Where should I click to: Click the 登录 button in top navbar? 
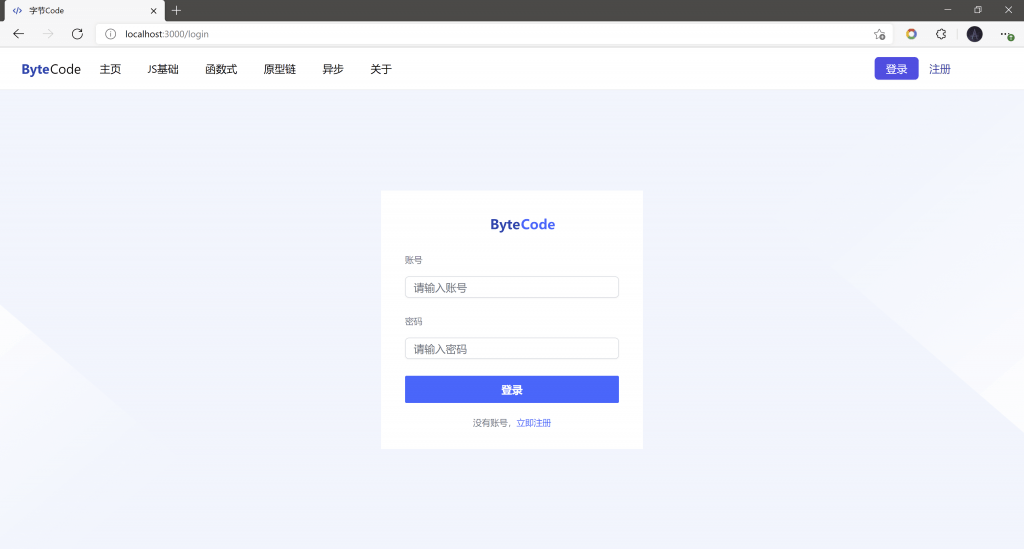pos(896,69)
